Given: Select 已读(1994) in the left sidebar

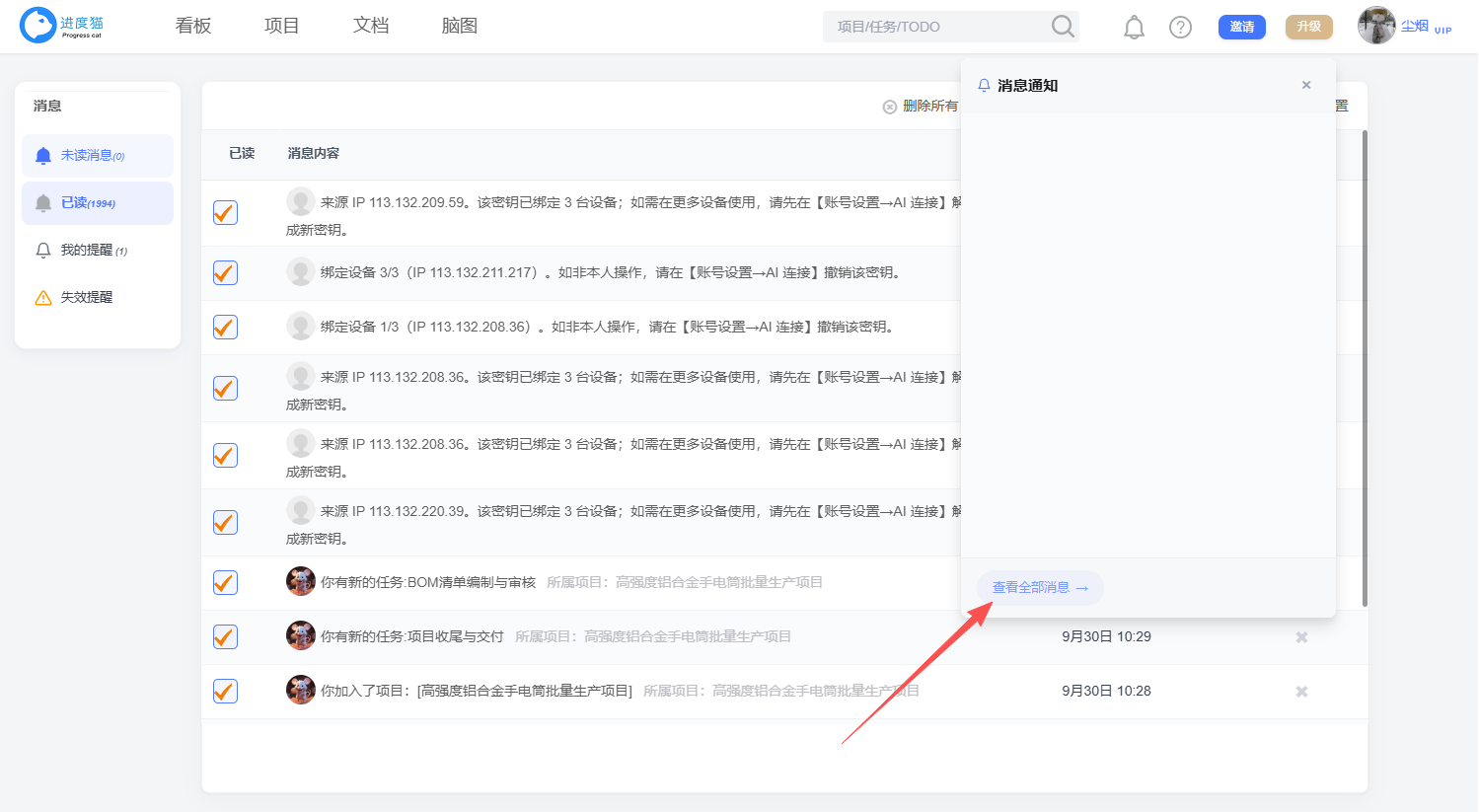Looking at the screenshot, I should 98,203.
